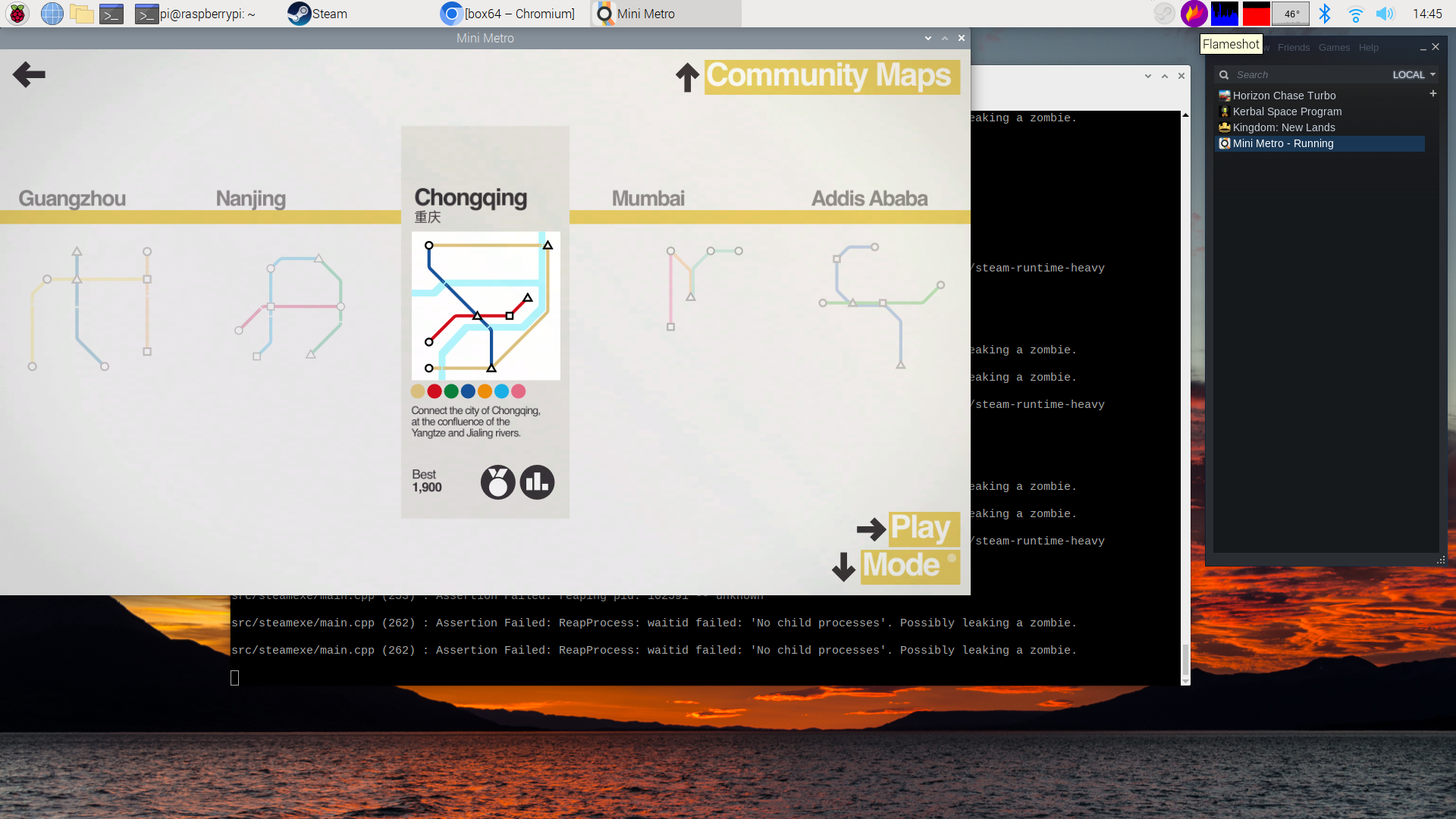The height and width of the screenshot is (819, 1456).
Task: Open Community Maps
Action: (831, 77)
